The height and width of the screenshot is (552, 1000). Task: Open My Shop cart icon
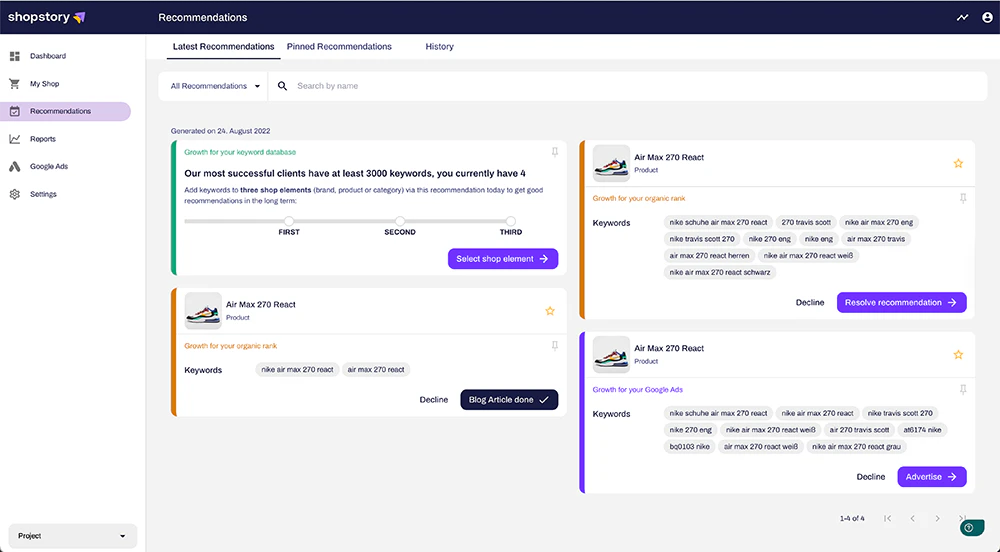pyautogui.click(x=15, y=84)
